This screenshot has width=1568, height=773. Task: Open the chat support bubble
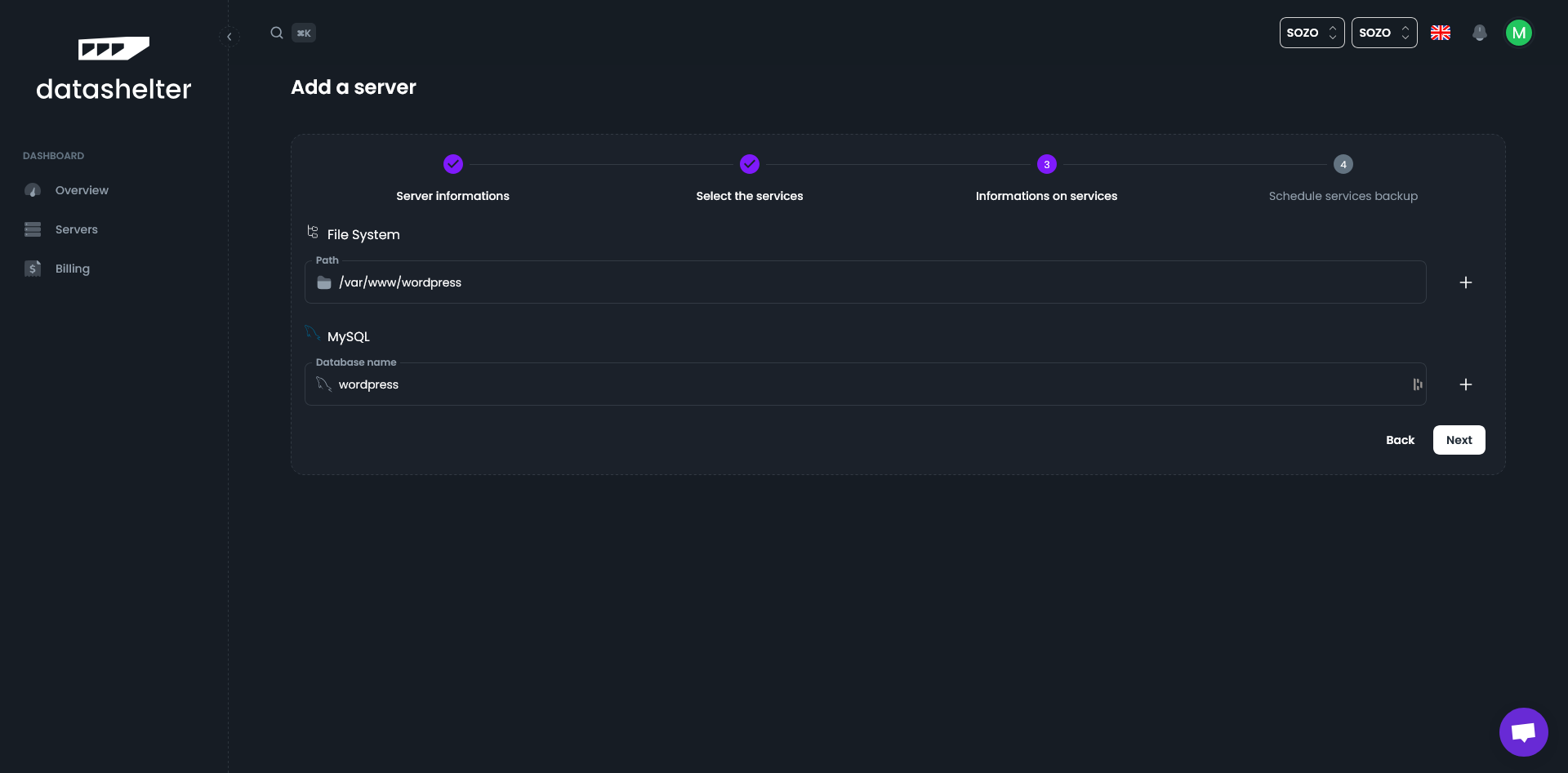(1523, 732)
